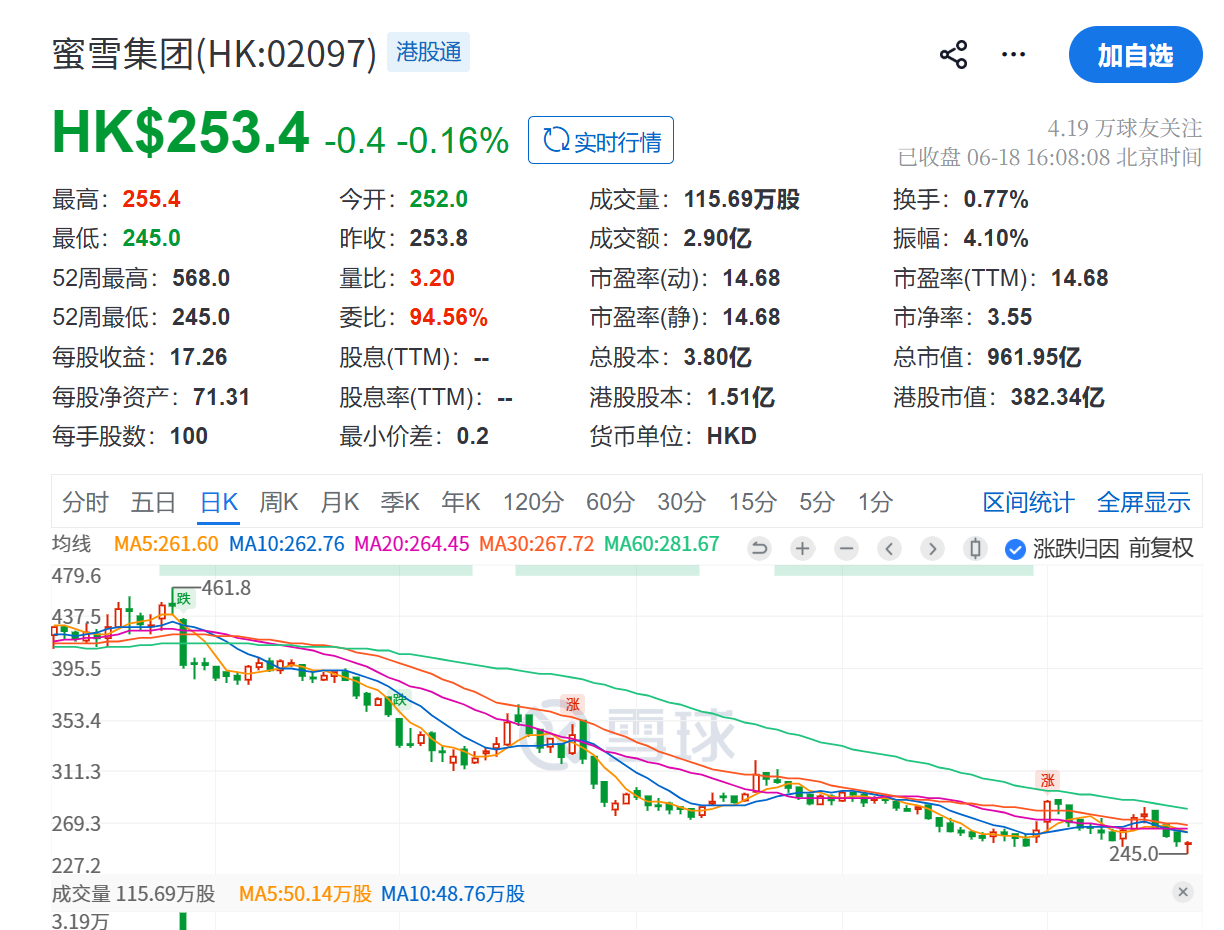Image resolution: width=1224 pixels, height=930 pixels.
Task: Select the 月K chart tab
Action: (x=339, y=502)
